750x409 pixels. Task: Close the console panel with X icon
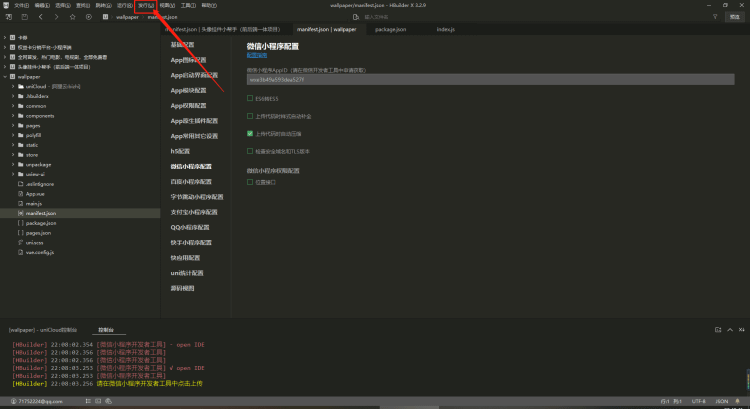click(x=741, y=330)
